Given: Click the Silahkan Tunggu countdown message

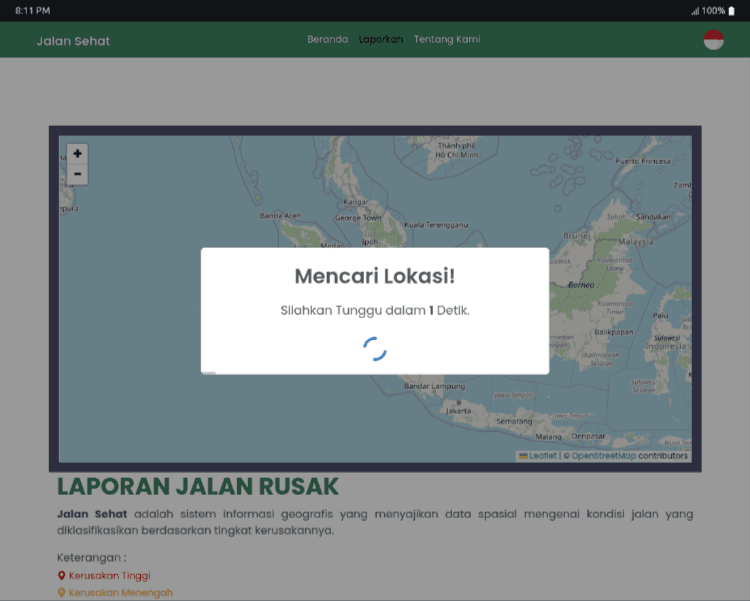Looking at the screenshot, I should tap(375, 311).
